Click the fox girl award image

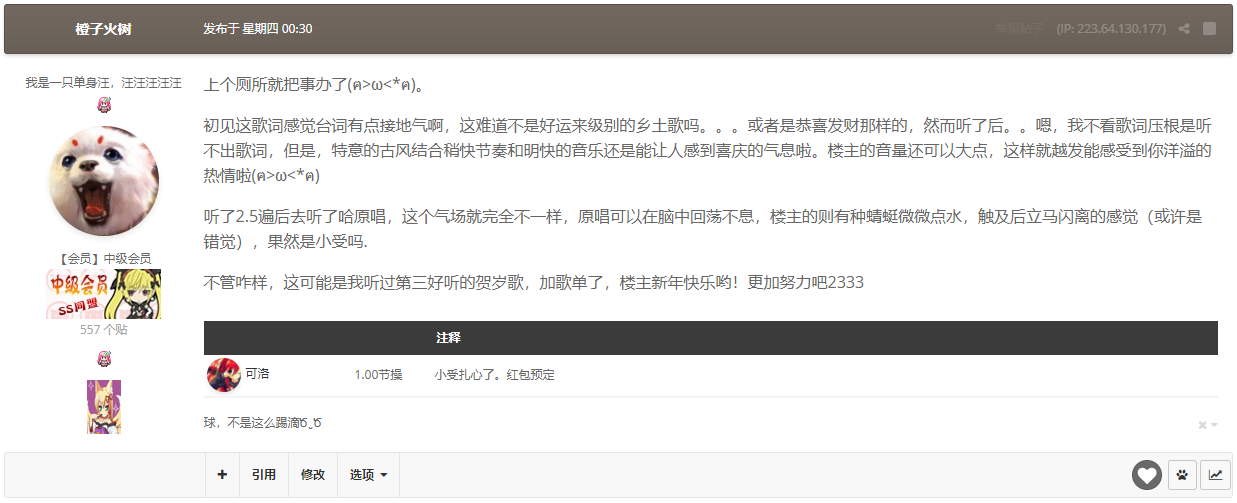[x=104, y=406]
